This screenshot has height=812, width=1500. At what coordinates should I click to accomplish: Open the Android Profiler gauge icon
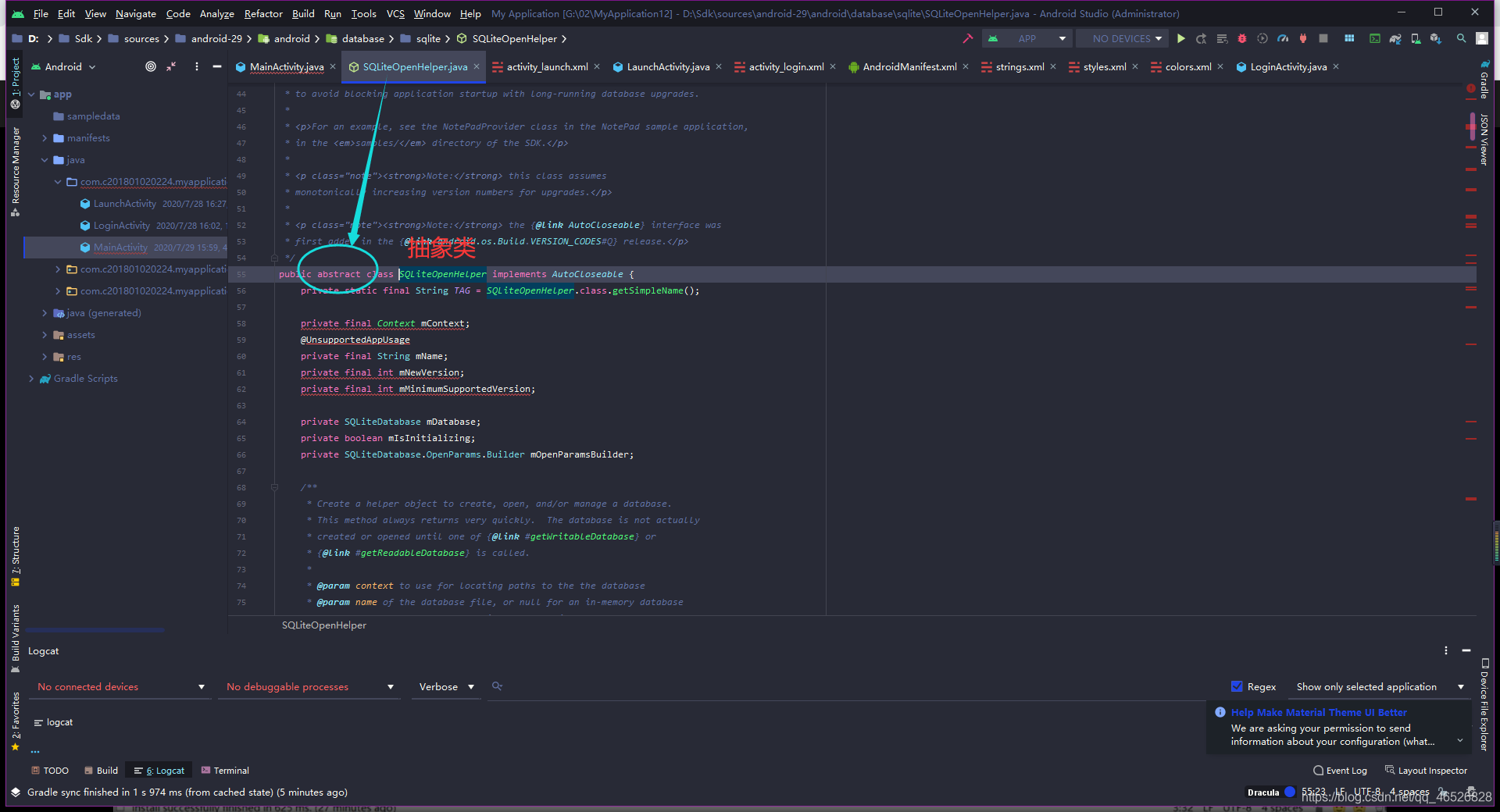[x=1283, y=38]
